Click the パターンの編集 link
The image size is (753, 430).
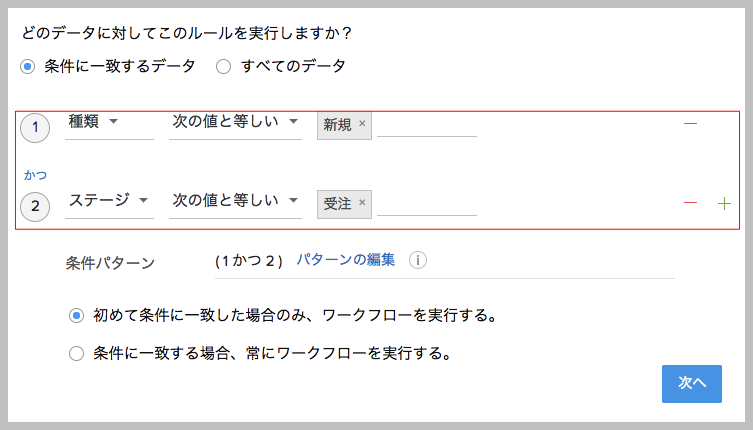(x=345, y=260)
